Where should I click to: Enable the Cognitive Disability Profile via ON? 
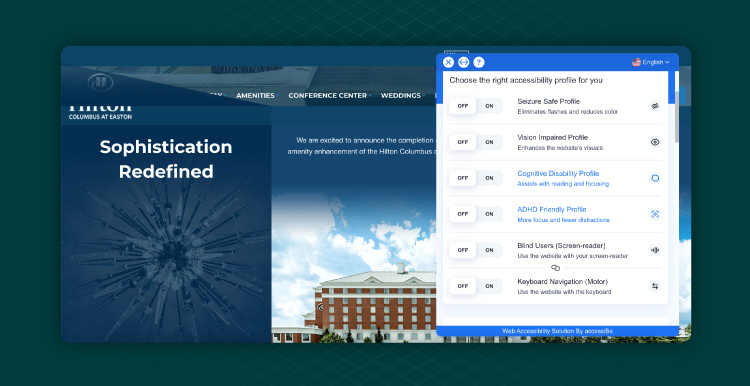click(489, 178)
